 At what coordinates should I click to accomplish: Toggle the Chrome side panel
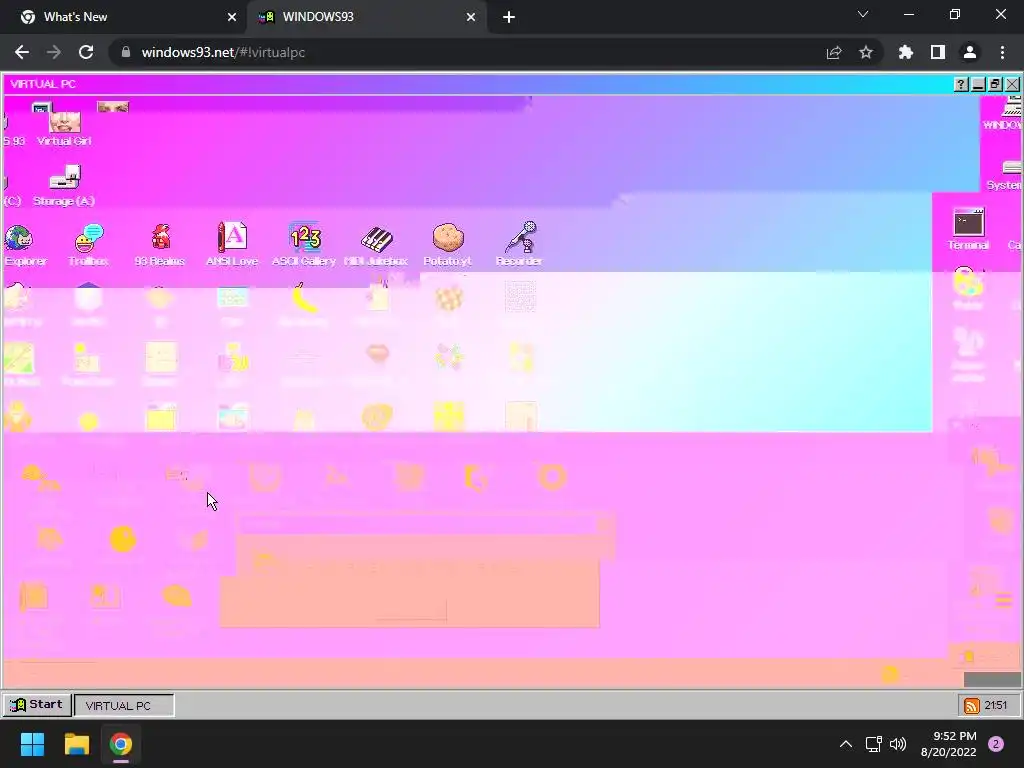click(938, 52)
